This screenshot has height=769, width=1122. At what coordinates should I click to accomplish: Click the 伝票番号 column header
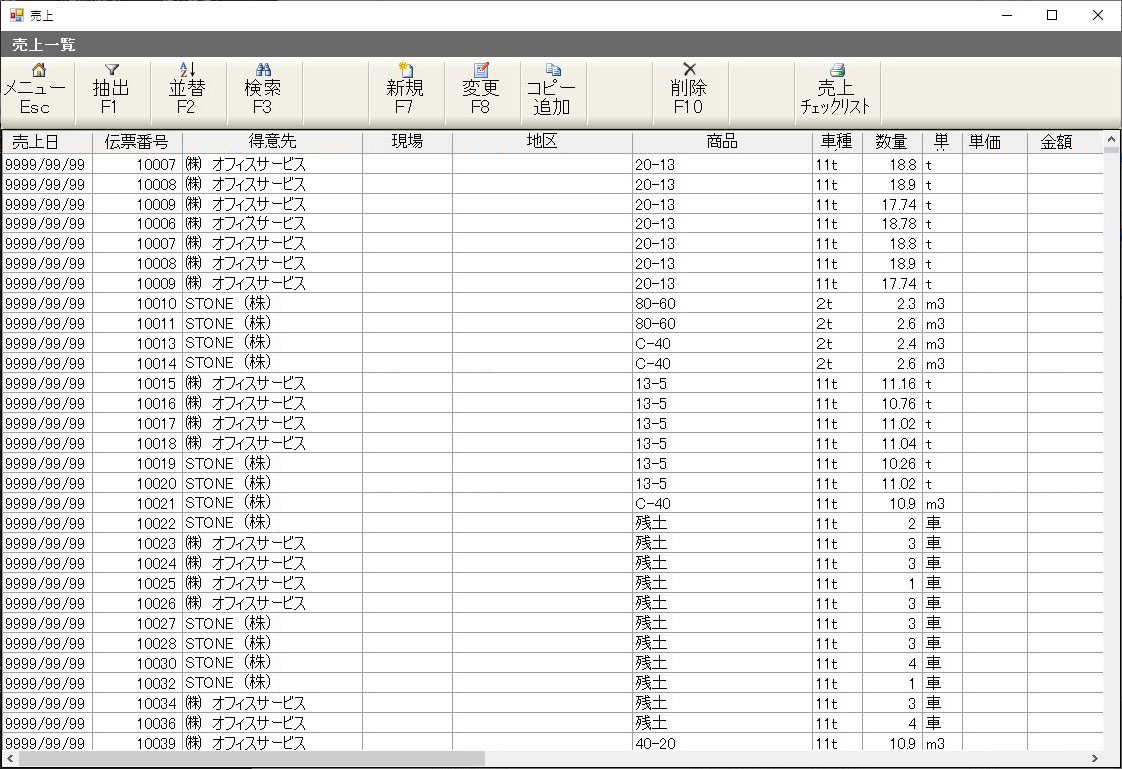137,142
